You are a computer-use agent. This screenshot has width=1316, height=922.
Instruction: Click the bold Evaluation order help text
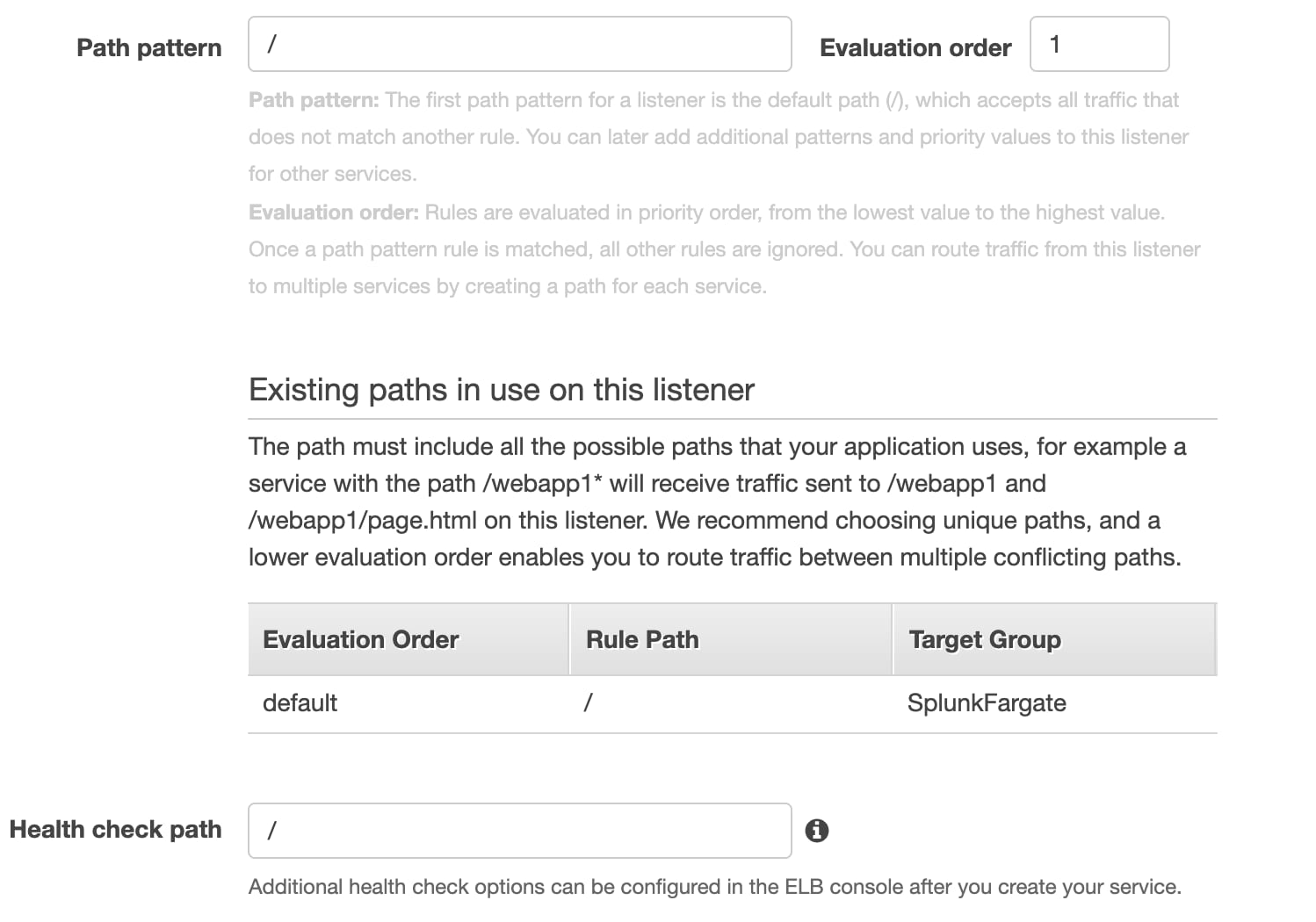(334, 212)
